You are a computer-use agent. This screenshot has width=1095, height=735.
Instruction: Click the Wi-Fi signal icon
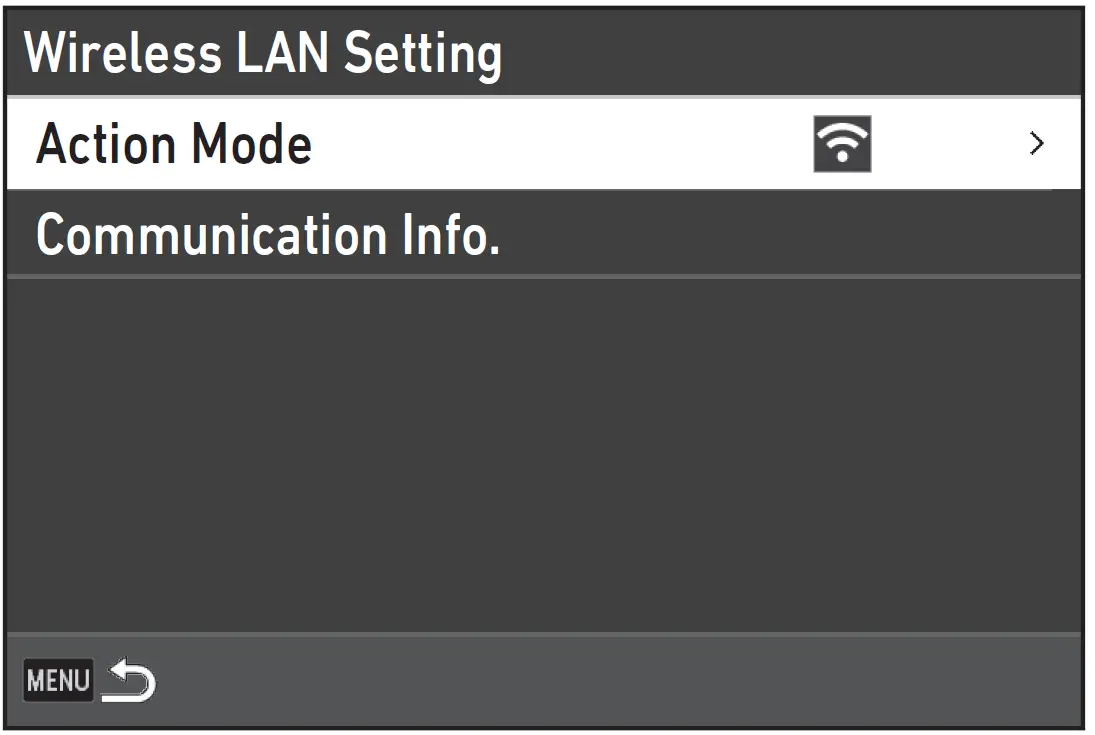(x=842, y=144)
